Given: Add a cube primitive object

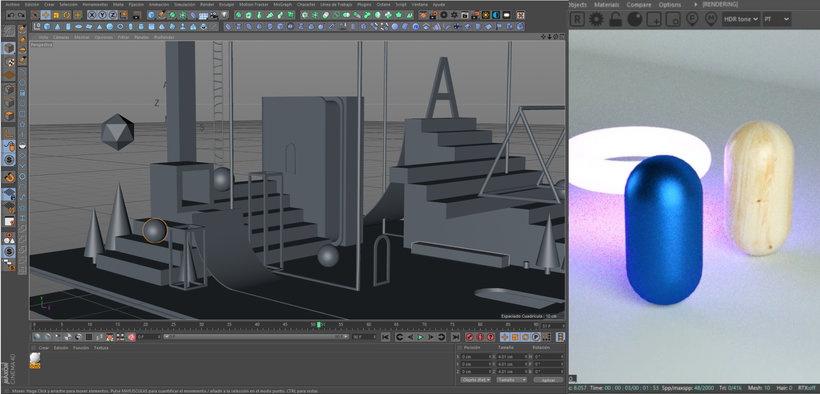Looking at the screenshot, I should pyautogui.click(x=151, y=15).
